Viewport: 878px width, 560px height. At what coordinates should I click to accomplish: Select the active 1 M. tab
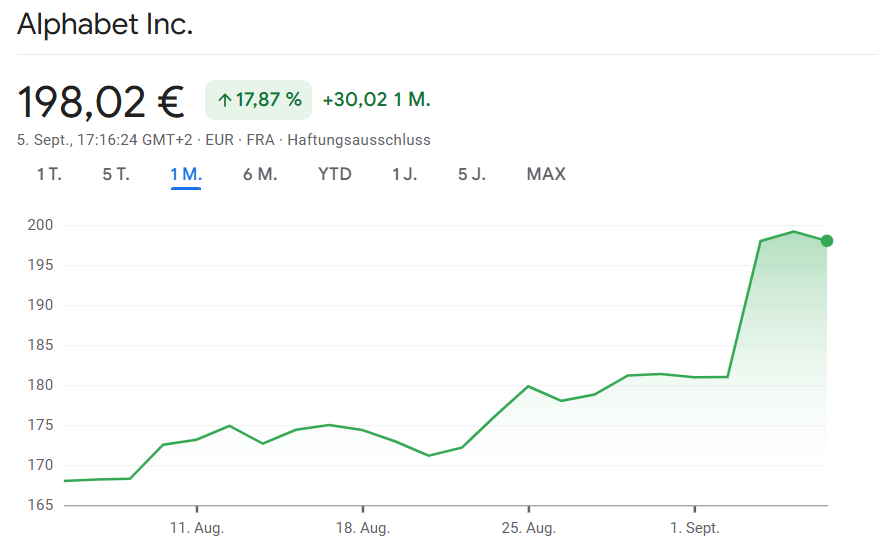186,174
